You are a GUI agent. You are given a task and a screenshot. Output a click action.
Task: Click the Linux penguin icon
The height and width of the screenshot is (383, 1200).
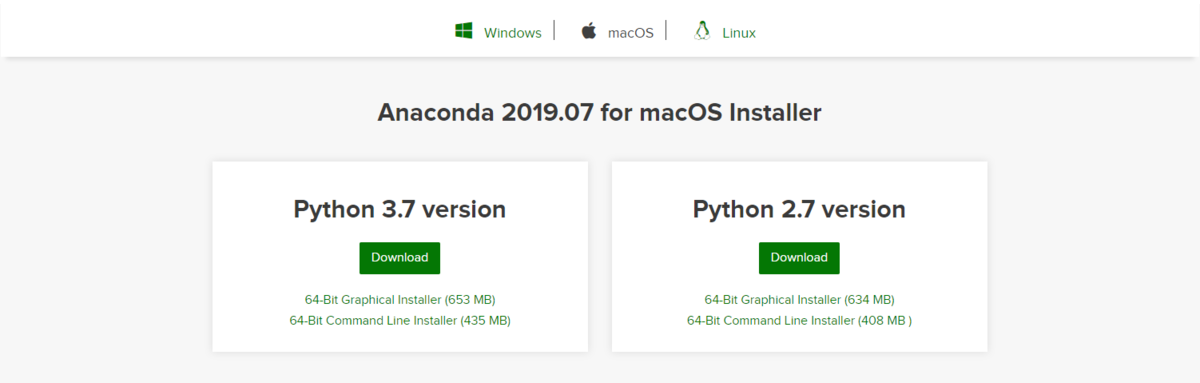click(702, 31)
